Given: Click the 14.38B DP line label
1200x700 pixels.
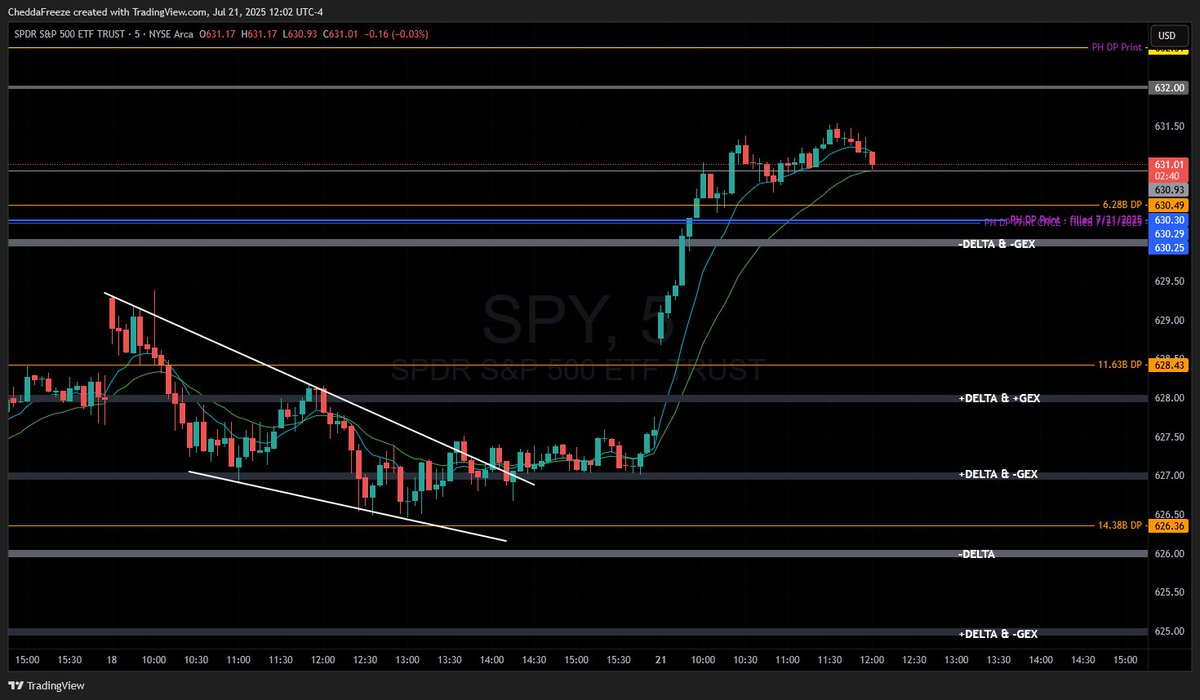Looking at the screenshot, I should (x=1120, y=525).
